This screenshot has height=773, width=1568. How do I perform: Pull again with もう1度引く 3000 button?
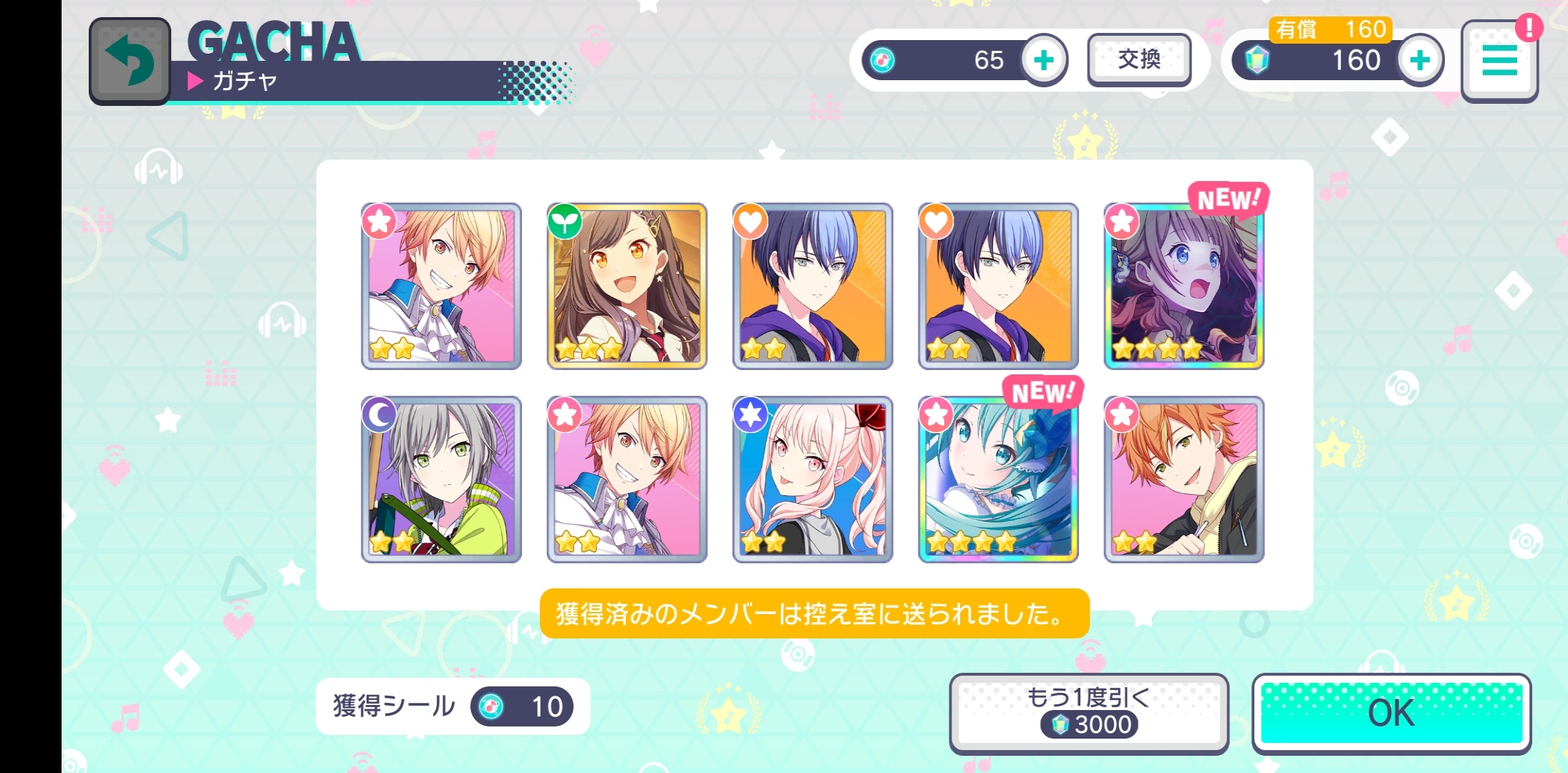(x=1088, y=713)
